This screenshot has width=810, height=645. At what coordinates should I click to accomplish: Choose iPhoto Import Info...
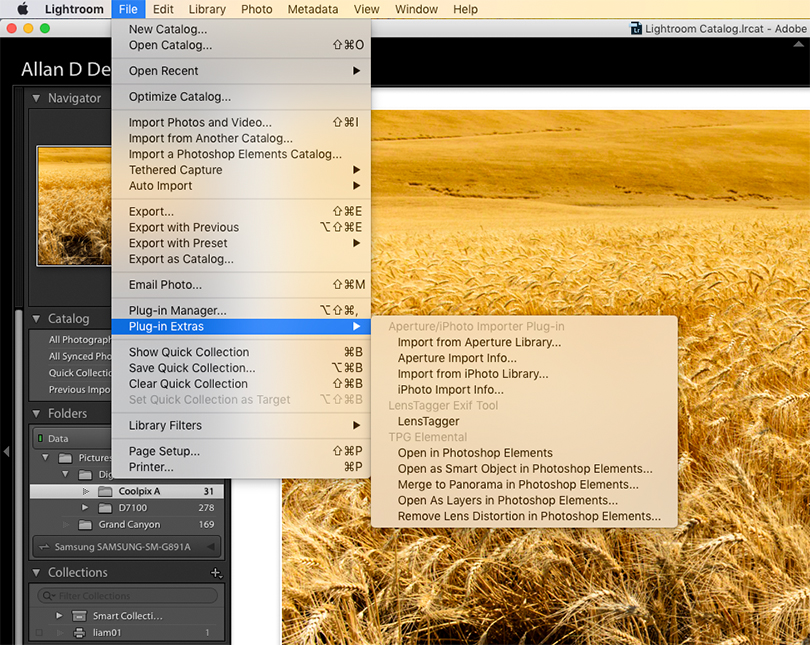point(524,390)
